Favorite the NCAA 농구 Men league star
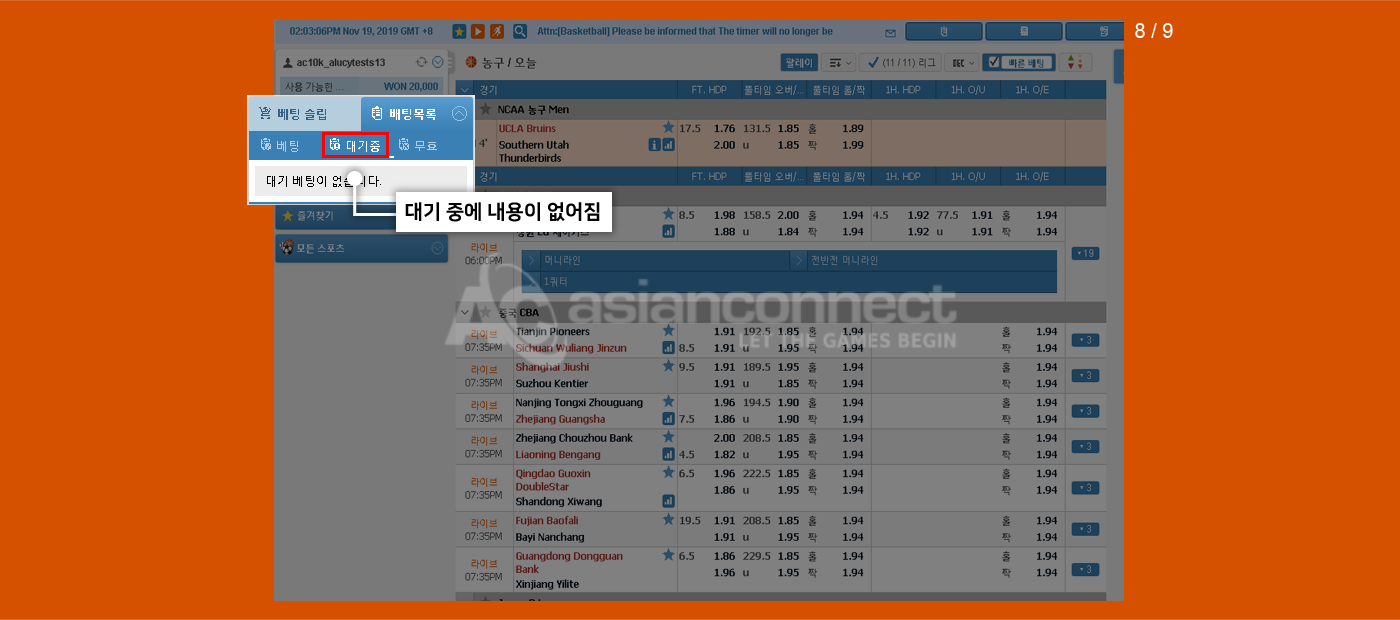The height and width of the screenshot is (620, 1400). click(x=486, y=109)
